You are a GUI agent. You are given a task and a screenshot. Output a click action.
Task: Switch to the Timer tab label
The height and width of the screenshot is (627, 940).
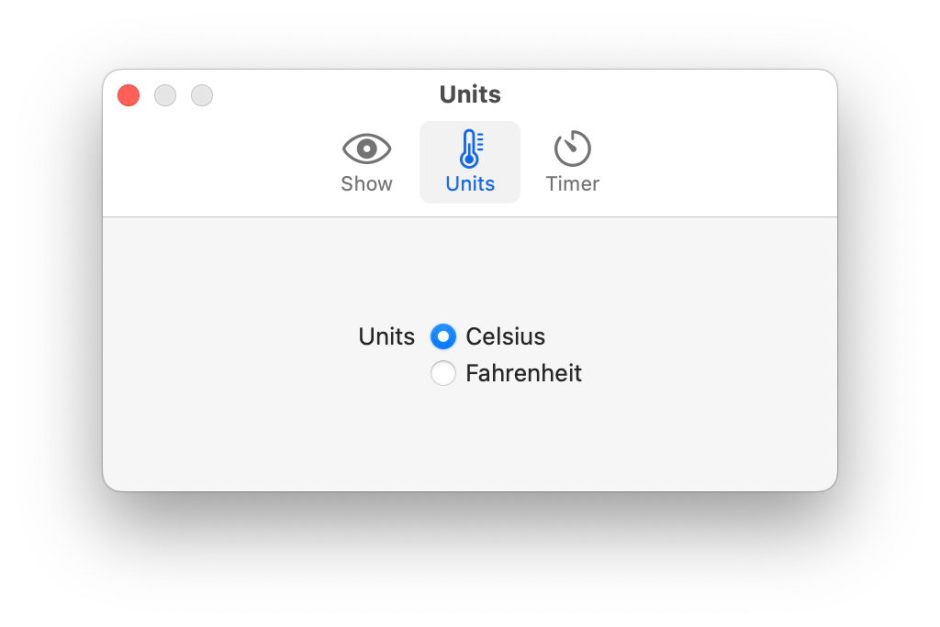pos(572,184)
